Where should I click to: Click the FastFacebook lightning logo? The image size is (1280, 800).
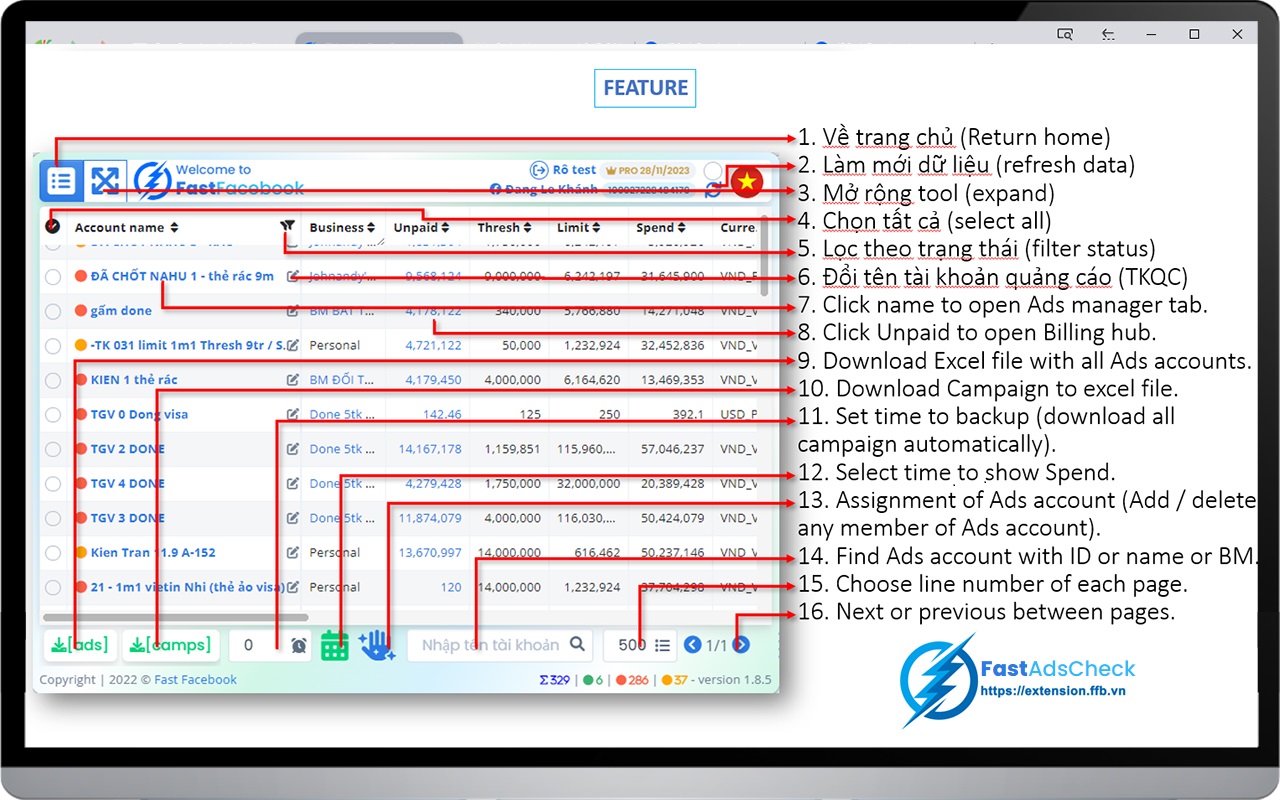pos(153,180)
